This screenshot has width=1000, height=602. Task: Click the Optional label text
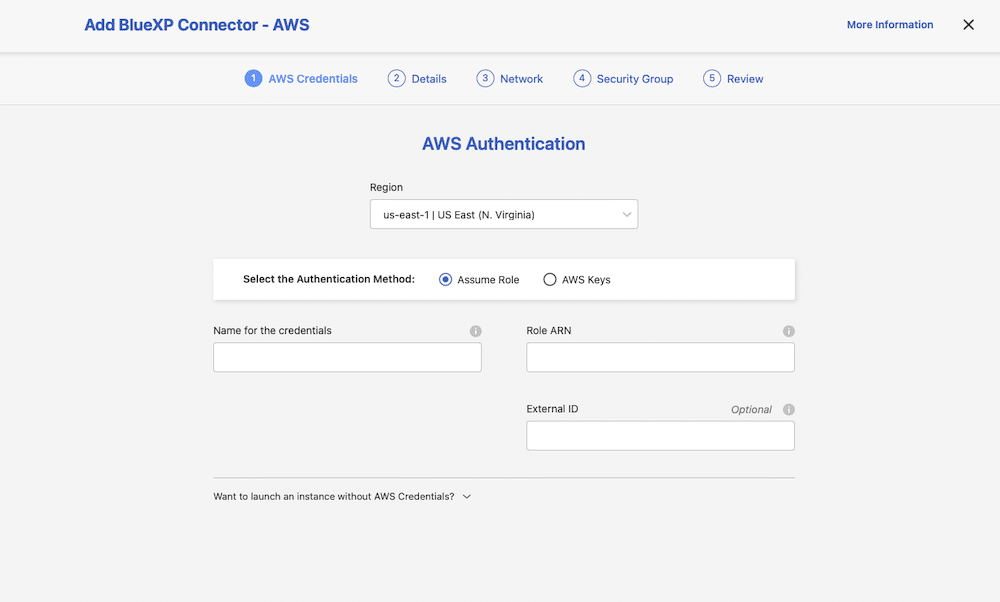click(751, 409)
